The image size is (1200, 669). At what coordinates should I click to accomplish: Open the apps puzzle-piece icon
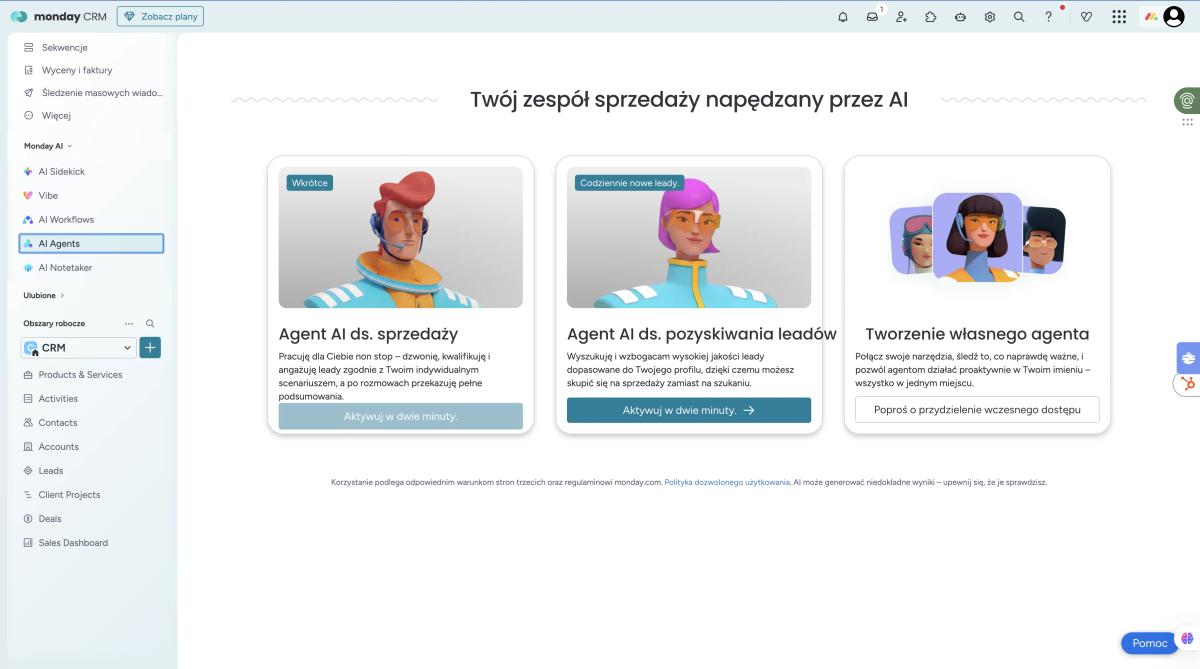click(931, 17)
